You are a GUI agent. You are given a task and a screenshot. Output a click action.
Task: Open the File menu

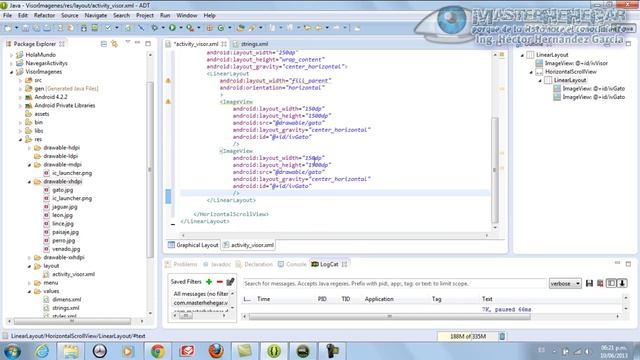[x=7, y=16]
